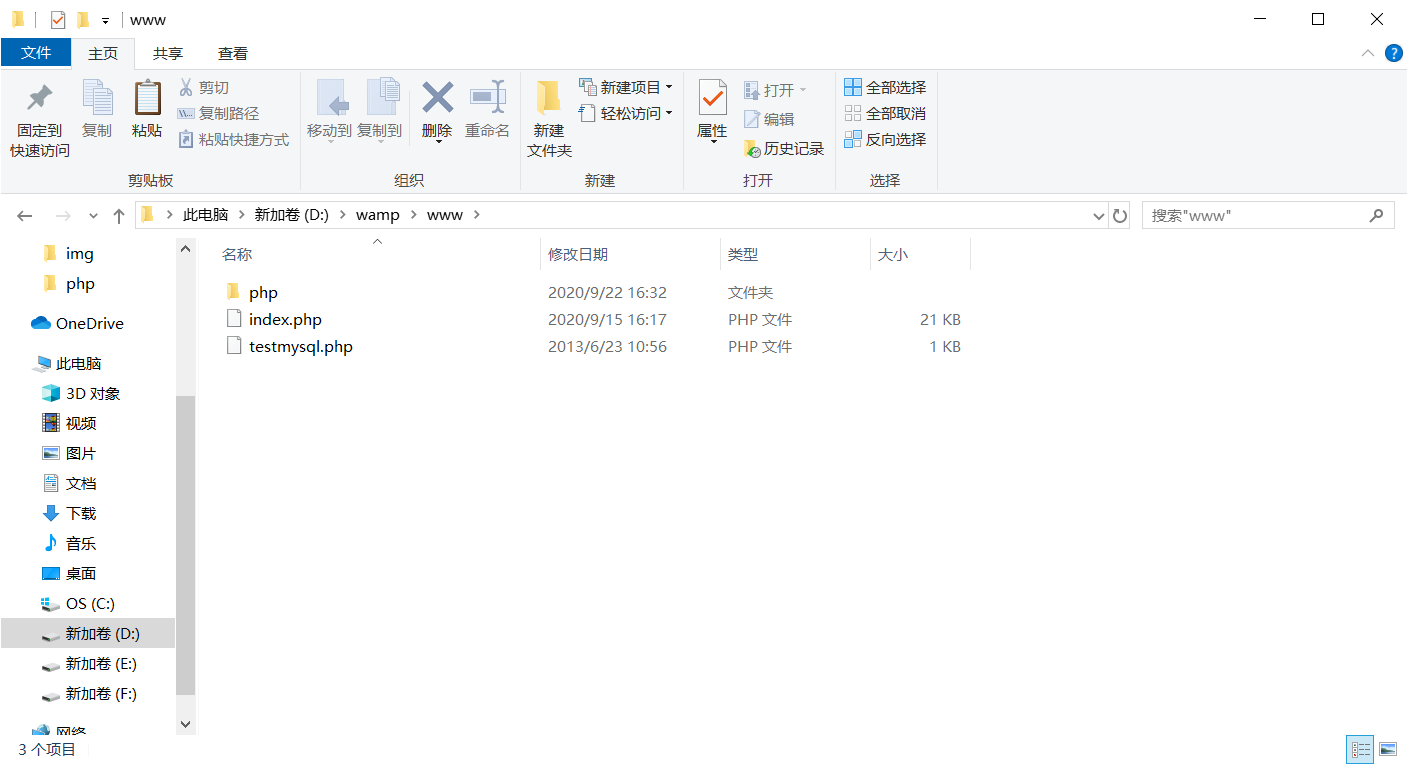
Task: Open the Recent locations dropdown arrow
Action: (93, 216)
